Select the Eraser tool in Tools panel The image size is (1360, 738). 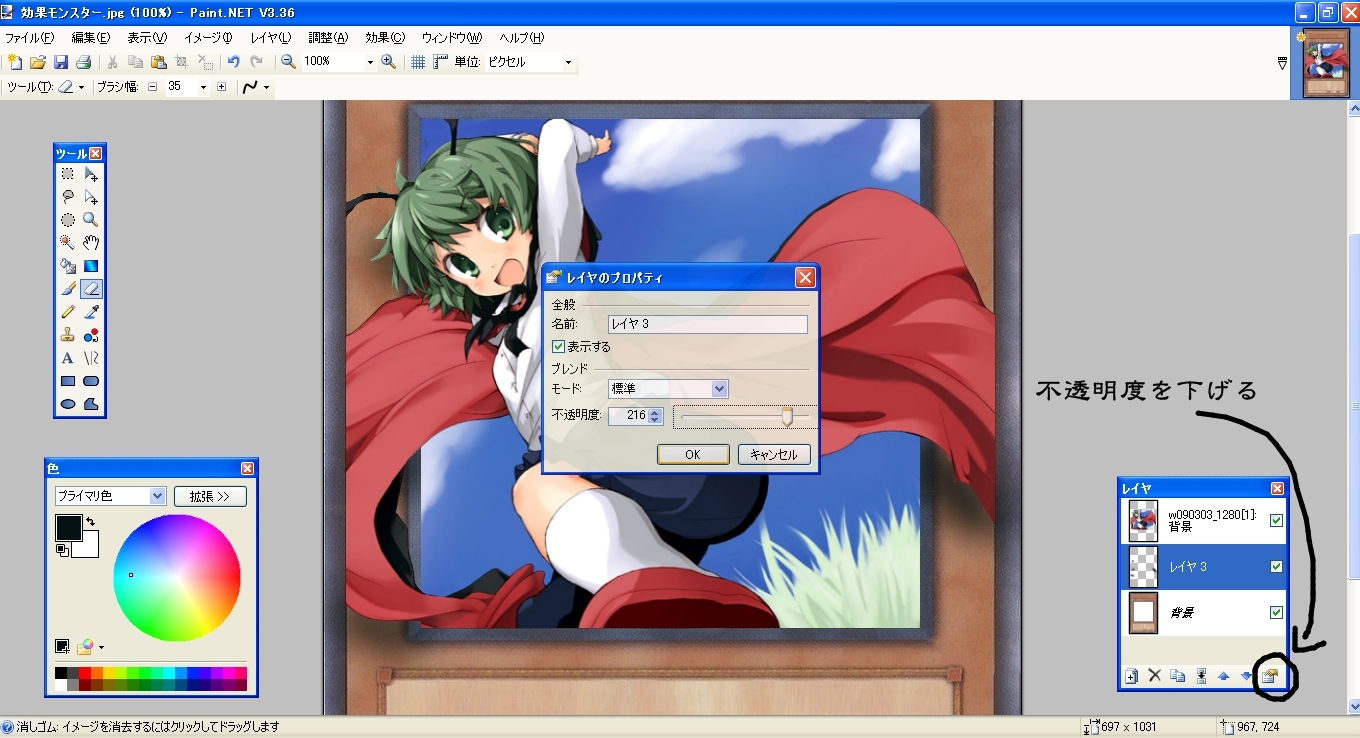[91, 289]
